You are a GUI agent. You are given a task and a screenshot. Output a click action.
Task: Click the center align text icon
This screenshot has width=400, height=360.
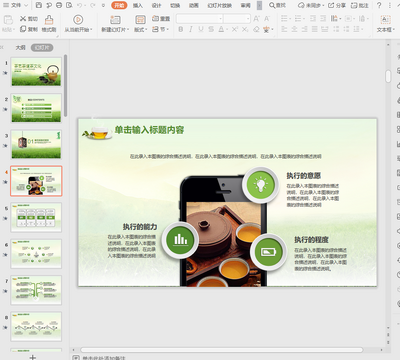[295, 29]
